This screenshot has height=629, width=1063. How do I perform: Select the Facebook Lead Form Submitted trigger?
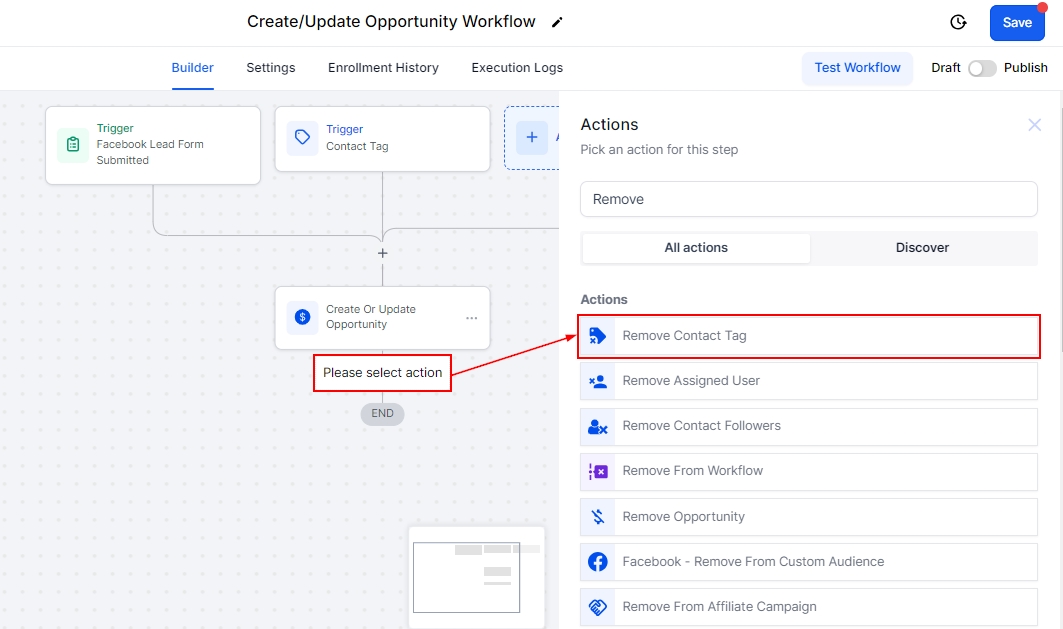click(153, 145)
